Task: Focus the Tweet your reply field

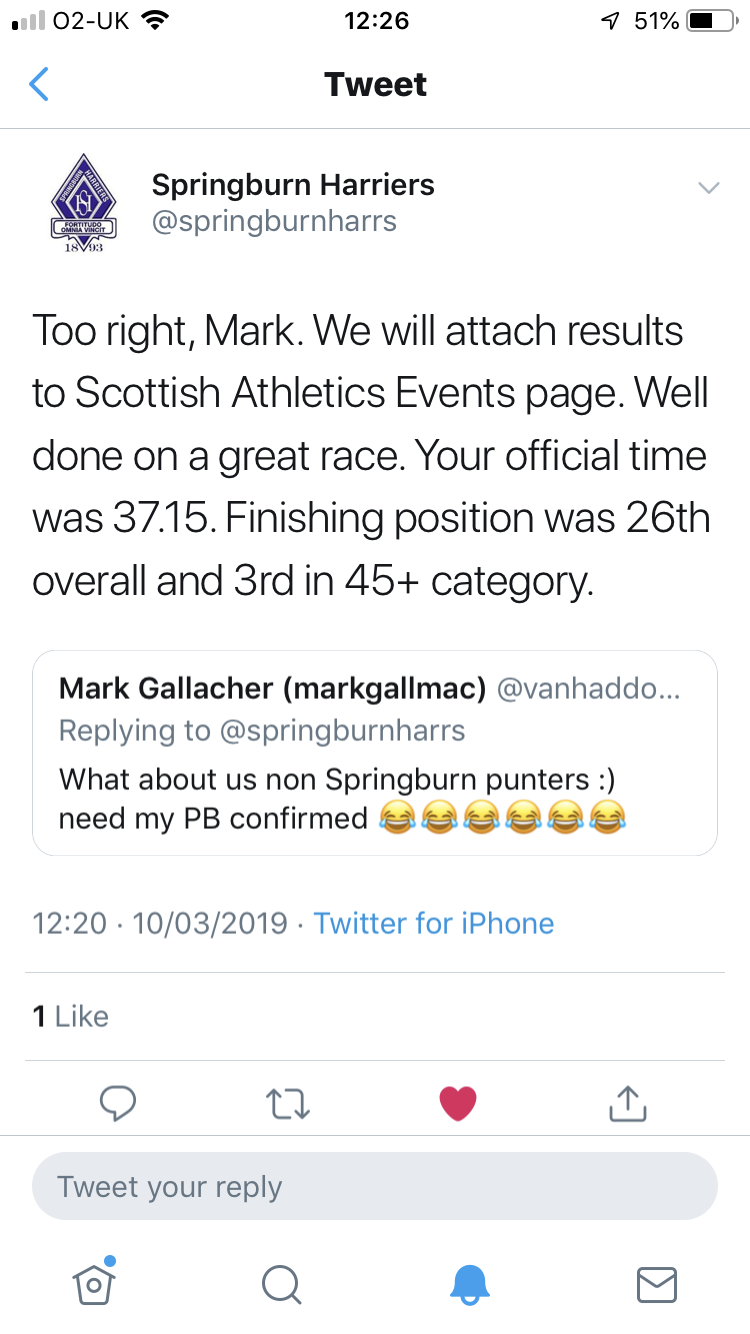Action: coord(375,1187)
